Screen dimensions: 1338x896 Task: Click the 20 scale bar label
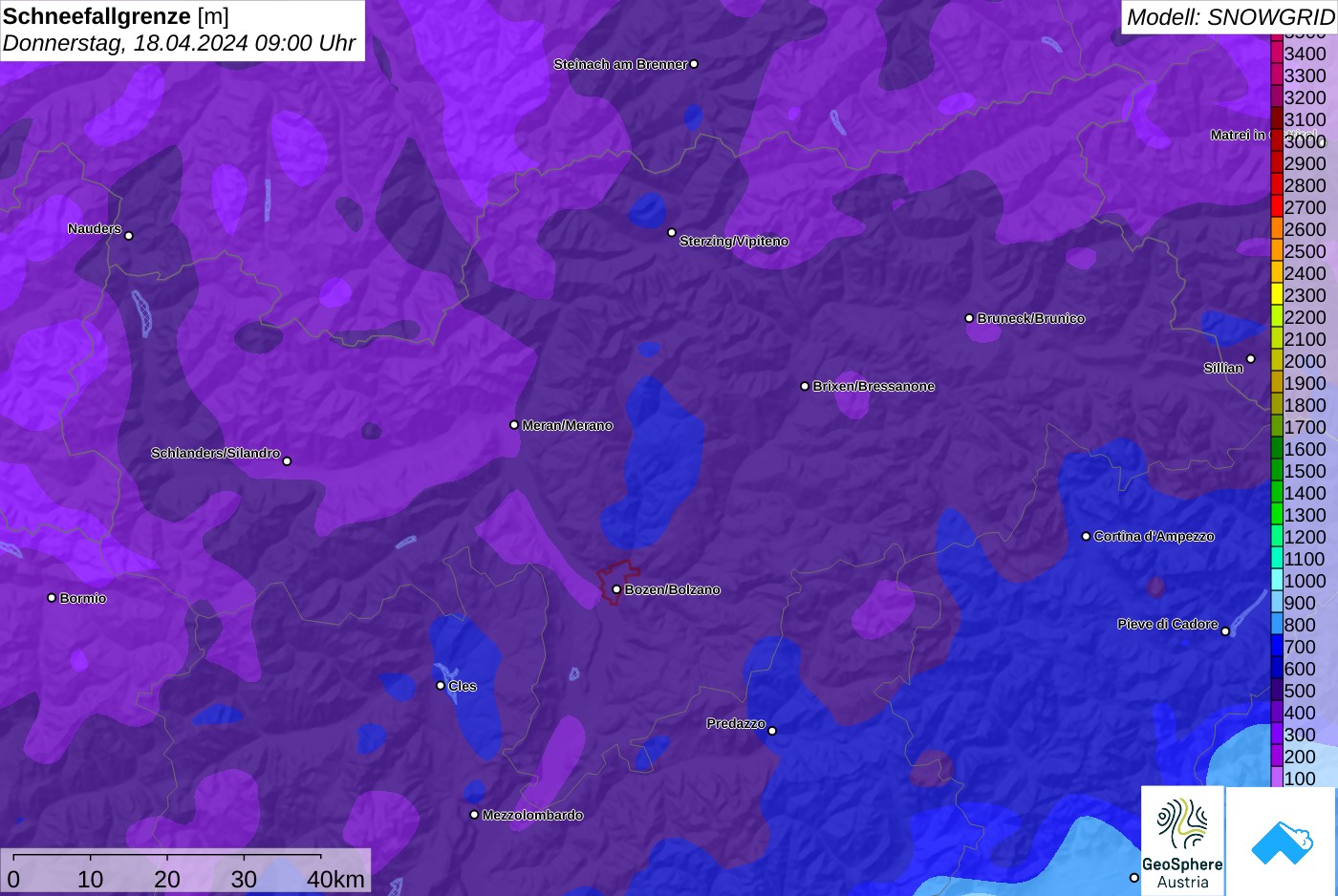point(167,879)
